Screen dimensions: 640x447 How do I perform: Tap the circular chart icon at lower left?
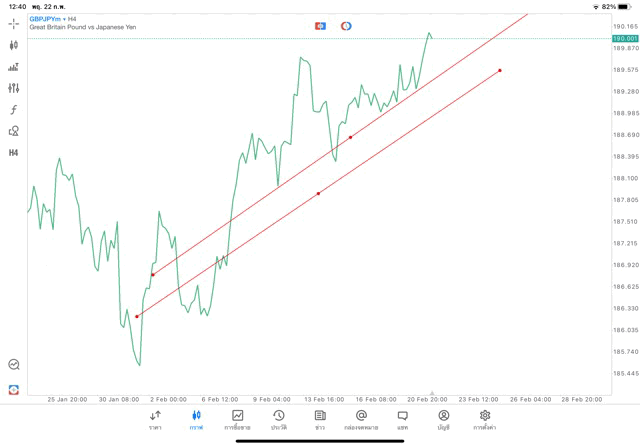14,365
